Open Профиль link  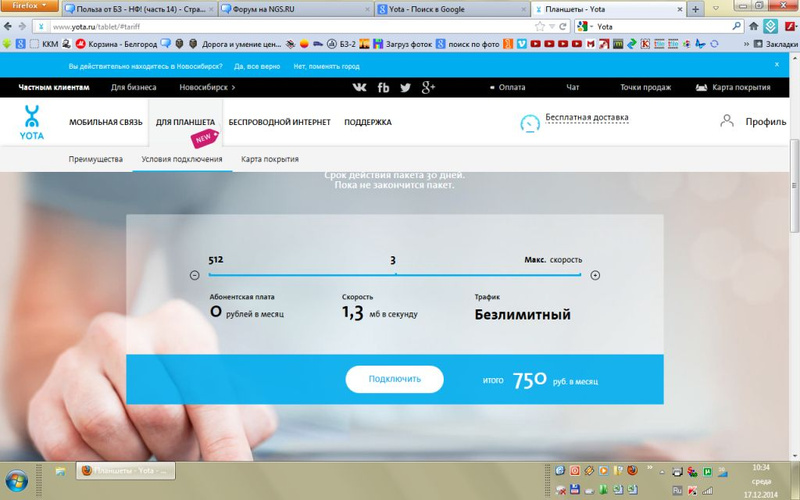pos(766,121)
